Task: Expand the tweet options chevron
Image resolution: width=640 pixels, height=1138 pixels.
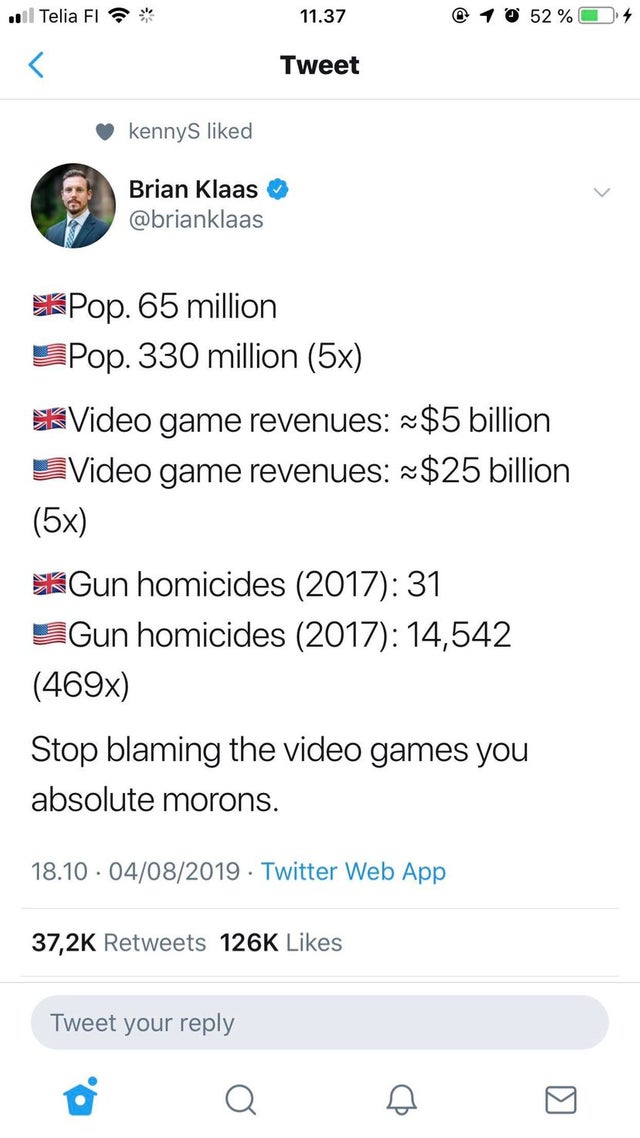Action: [599, 191]
